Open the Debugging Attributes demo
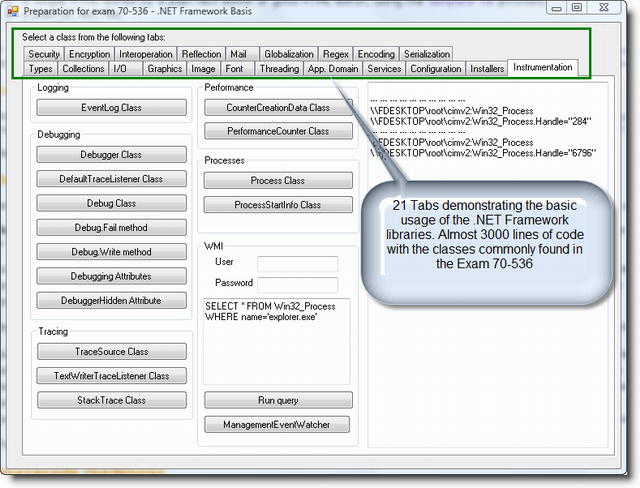The width and height of the screenshot is (640, 488). tap(111, 276)
